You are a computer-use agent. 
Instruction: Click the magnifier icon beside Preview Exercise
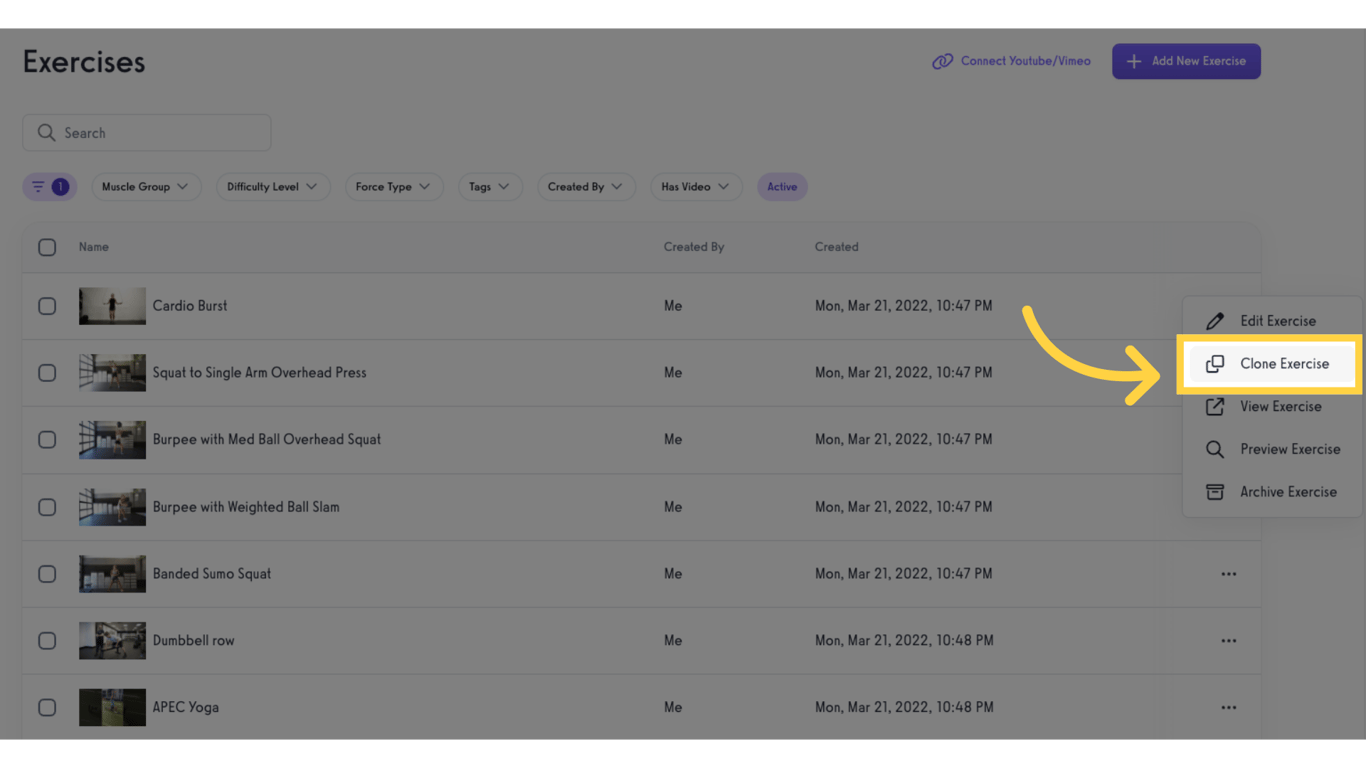tap(1215, 450)
